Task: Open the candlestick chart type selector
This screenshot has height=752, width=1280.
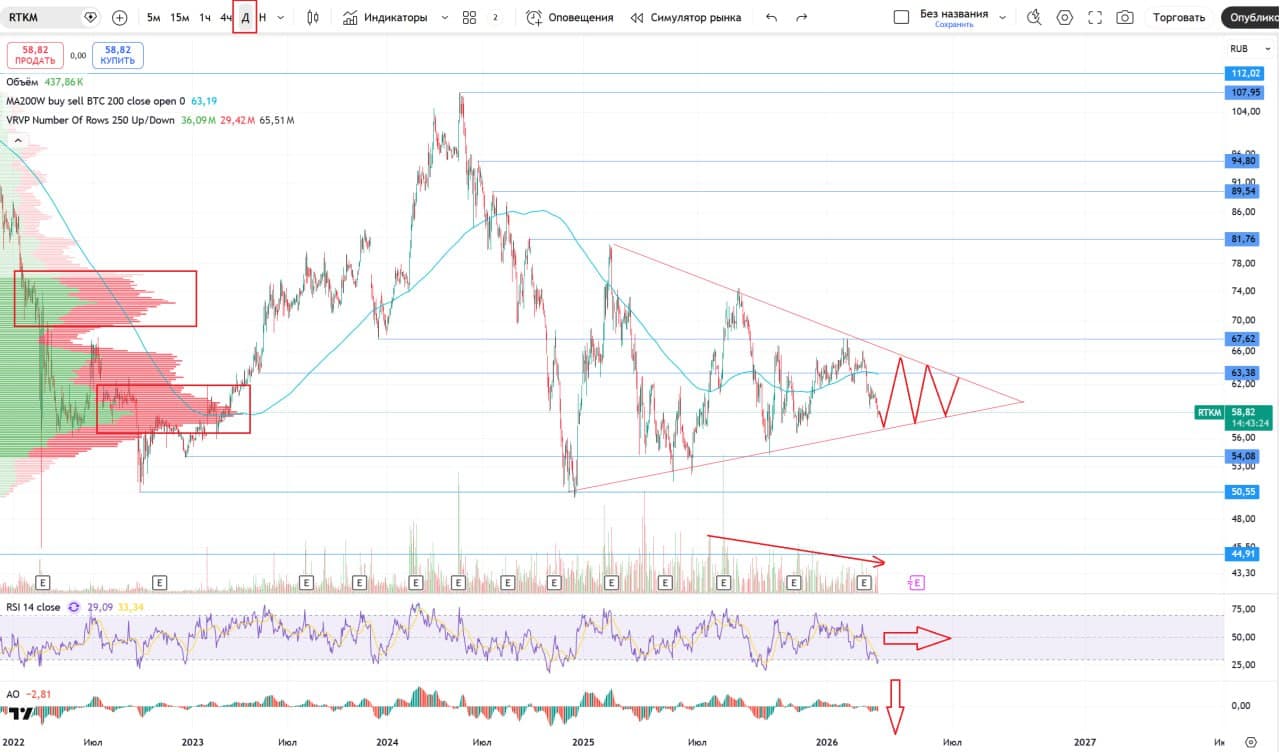Action: pos(313,17)
